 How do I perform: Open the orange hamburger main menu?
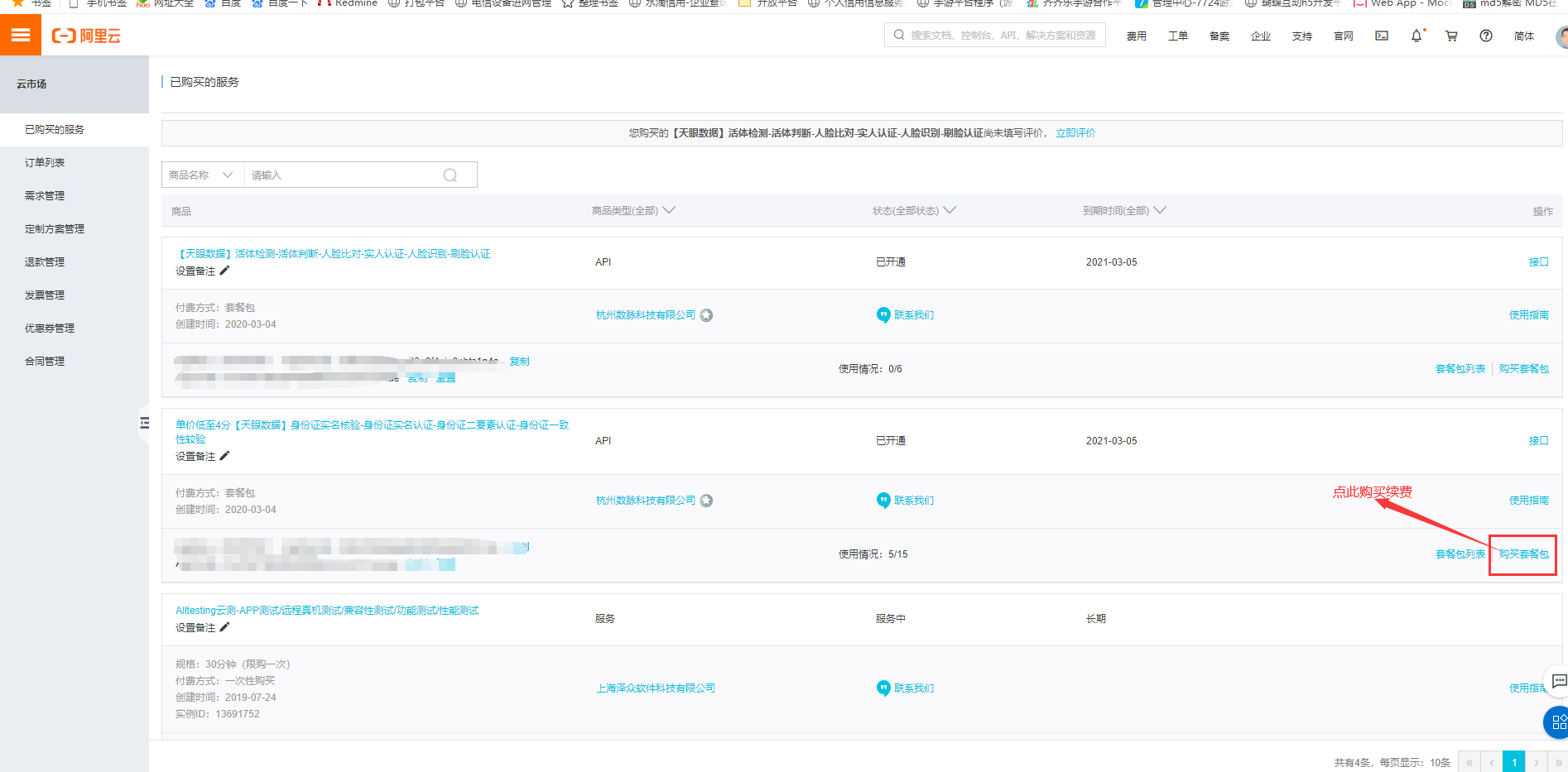[21, 36]
